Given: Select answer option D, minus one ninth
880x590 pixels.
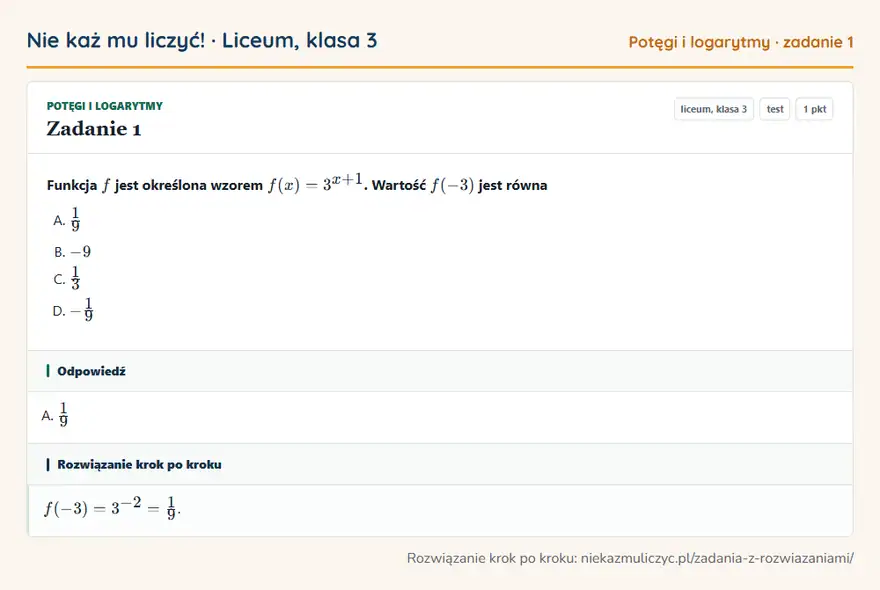Looking at the screenshot, I should (x=73, y=310).
